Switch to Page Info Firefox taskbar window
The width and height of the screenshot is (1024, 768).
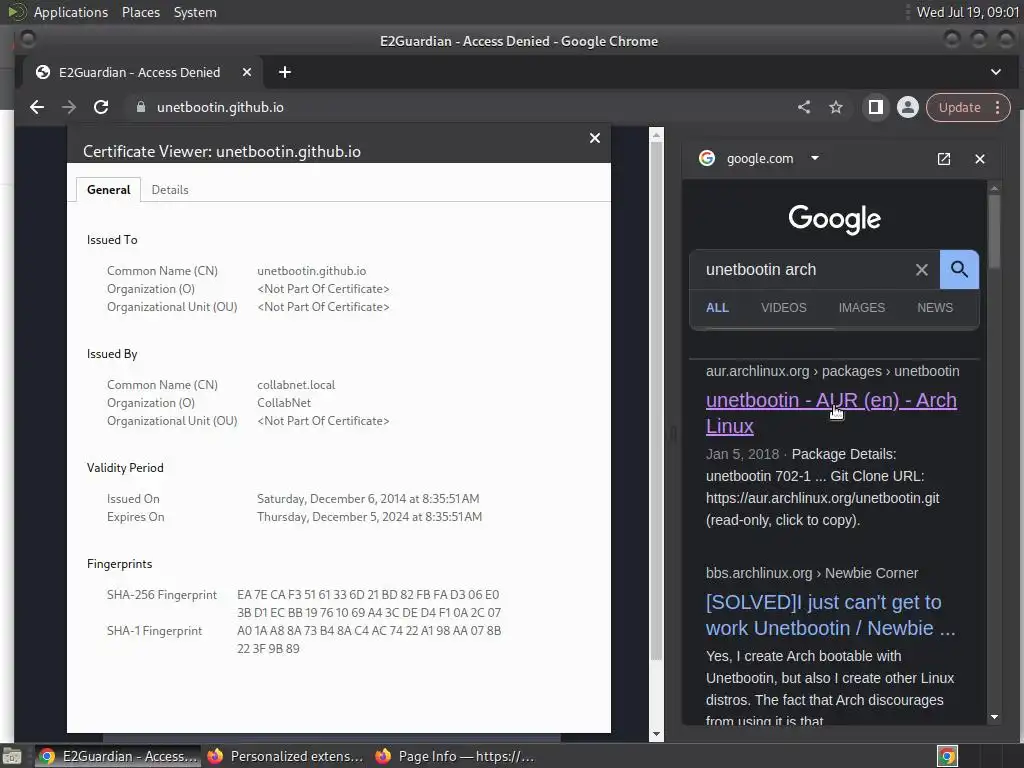coord(455,756)
